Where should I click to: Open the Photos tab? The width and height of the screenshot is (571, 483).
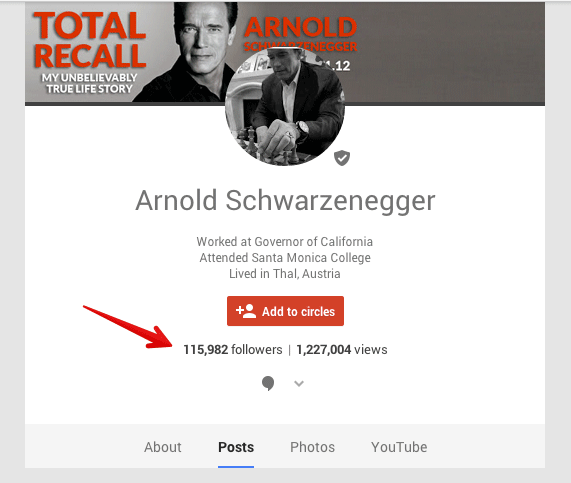[x=312, y=447]
